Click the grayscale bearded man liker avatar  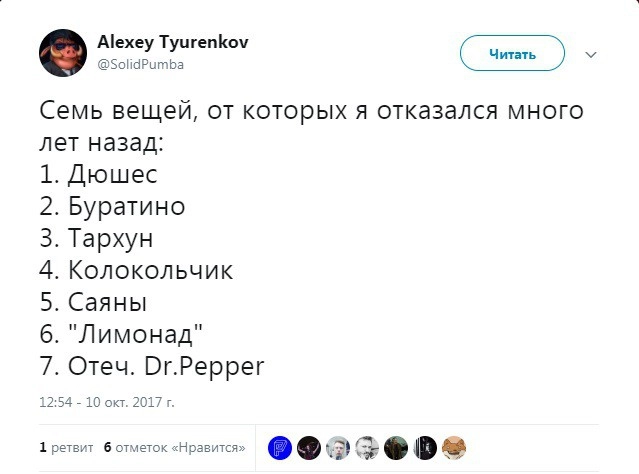[367, 446]
